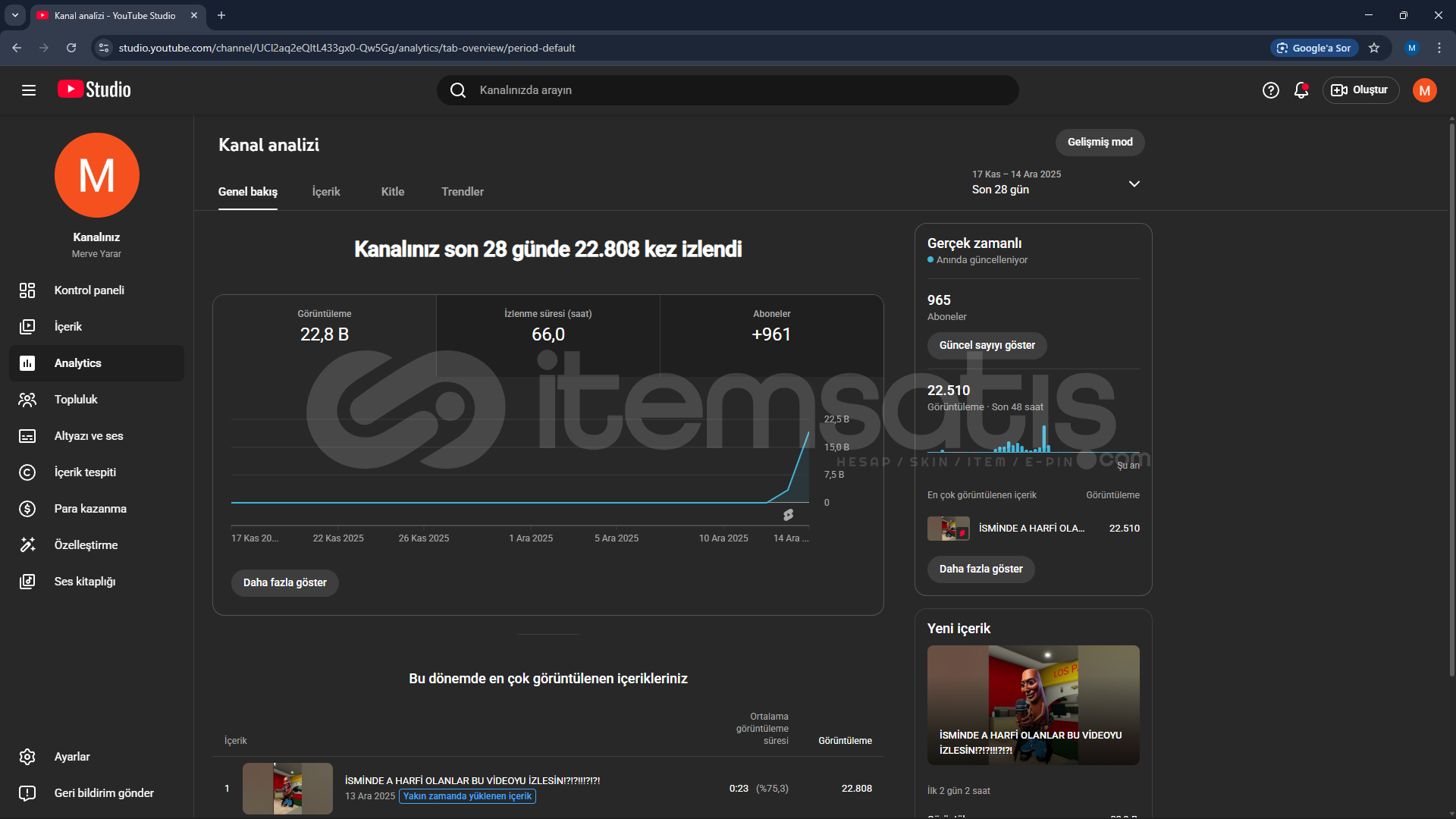Click the Gelişmiş mod button
Image resolution: width=1456 pixels, height=819 pixels.
1100,143
